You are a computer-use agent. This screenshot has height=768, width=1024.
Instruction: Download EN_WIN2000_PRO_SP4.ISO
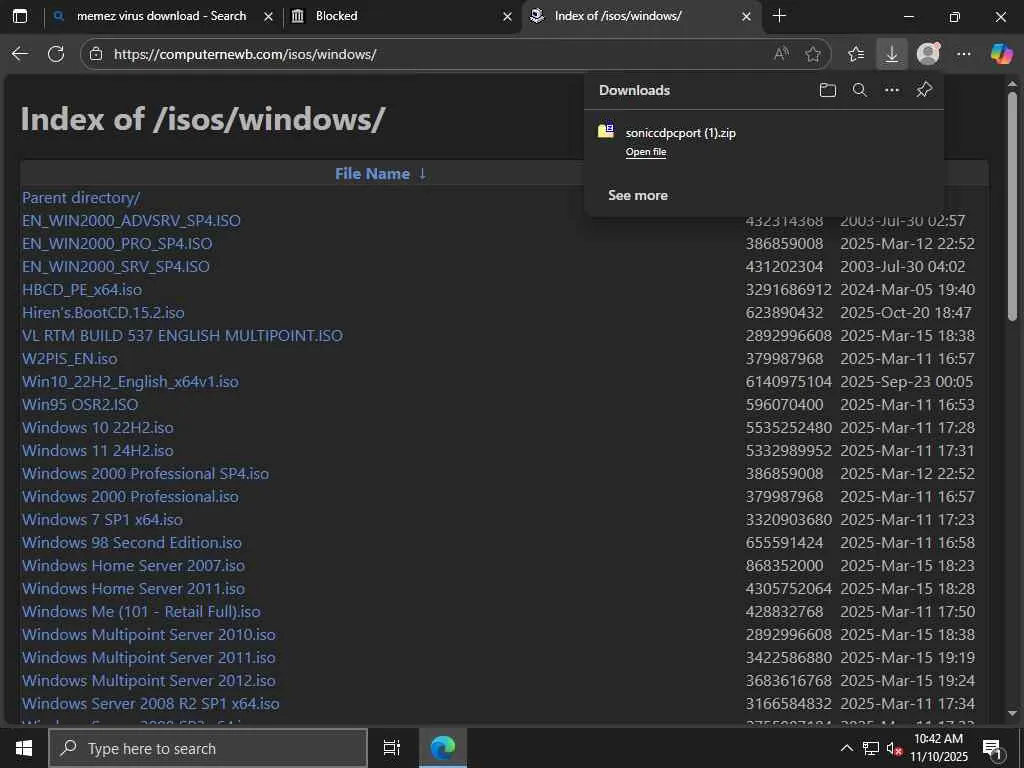[117, 244]
